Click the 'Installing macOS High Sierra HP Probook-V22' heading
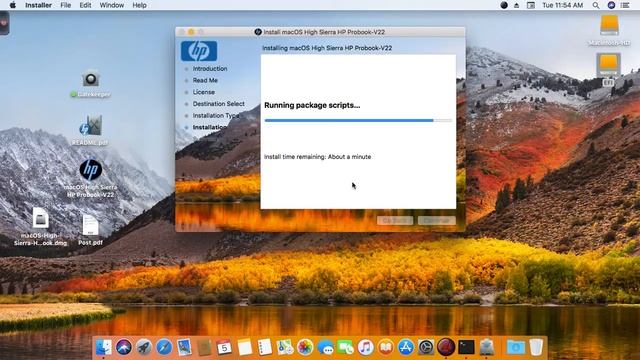This screenshot has width=640, height=360. click(327, 48)
